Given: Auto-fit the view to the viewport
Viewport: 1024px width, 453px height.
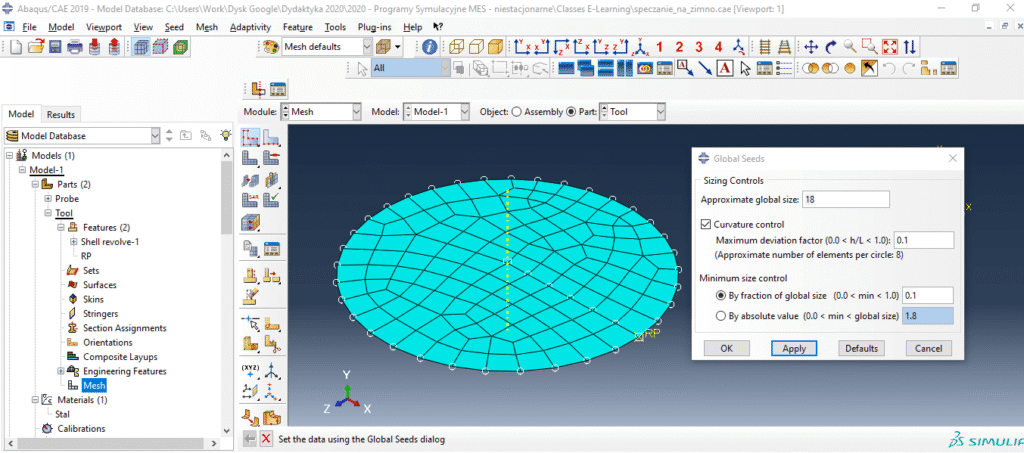Looking at the screenshot, I should pyautogui.click(x=890, y=47).
